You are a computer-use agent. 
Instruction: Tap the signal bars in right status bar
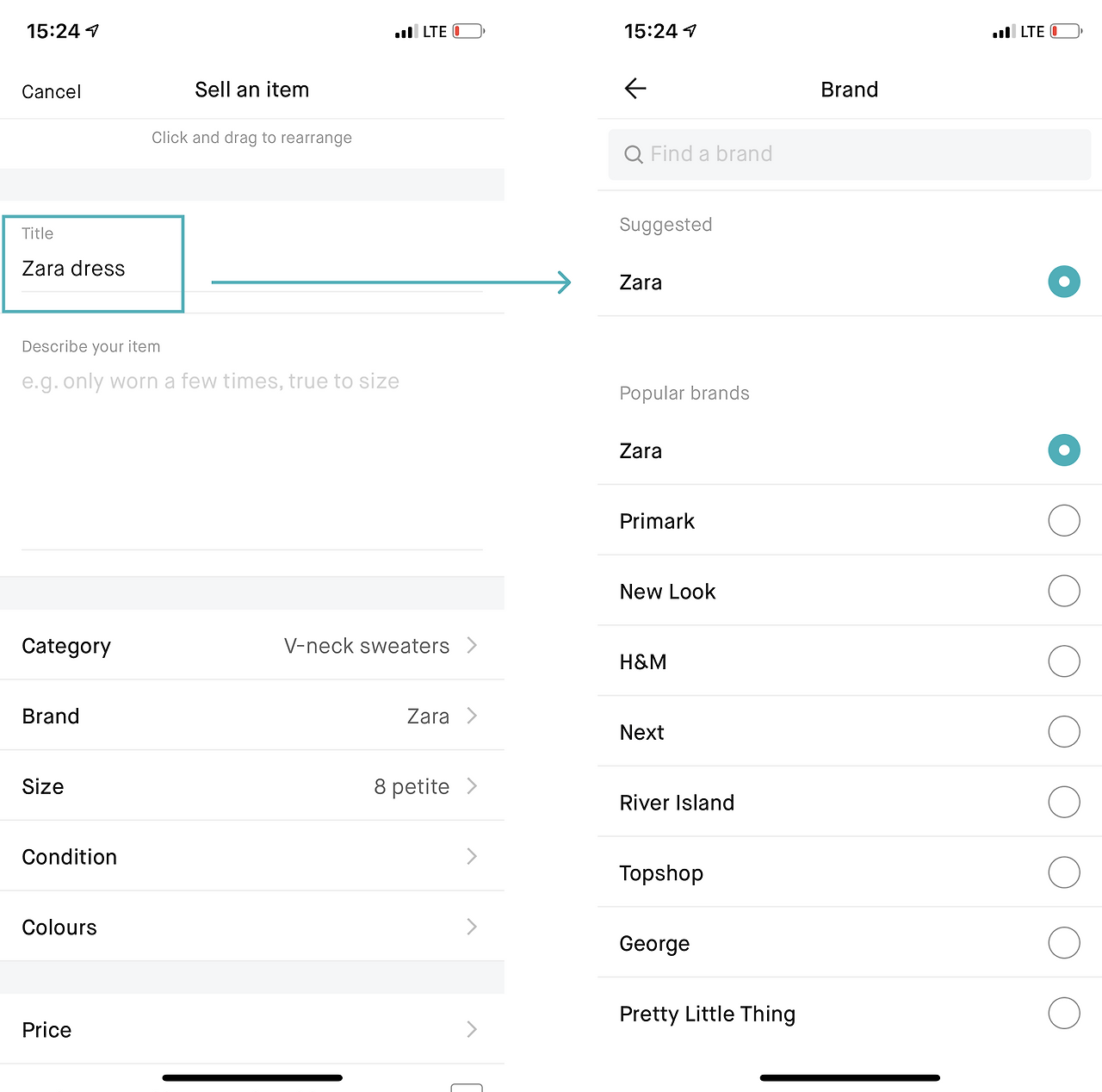pos(1001,33)
